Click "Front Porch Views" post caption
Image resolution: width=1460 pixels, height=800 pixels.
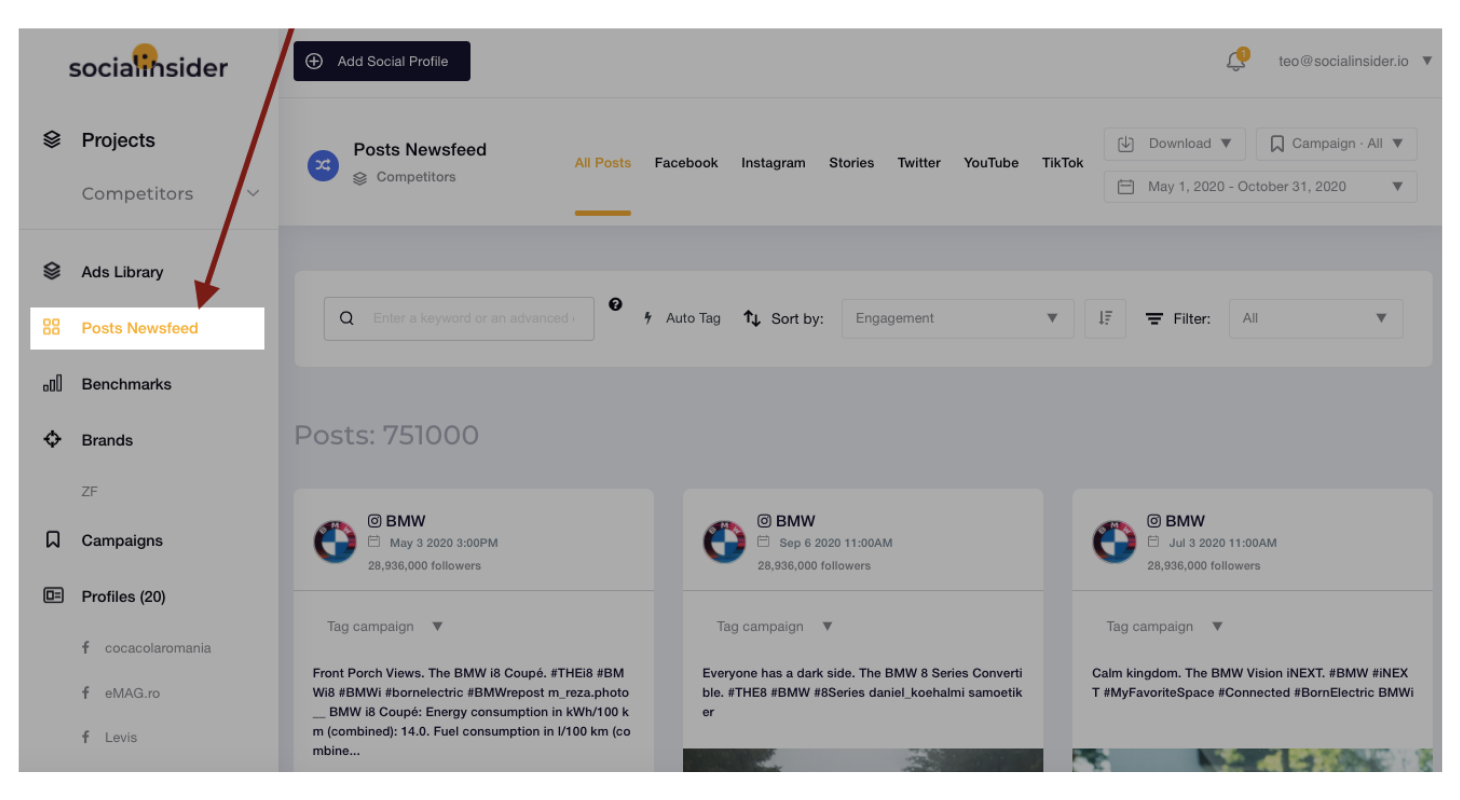pos(471,711)
